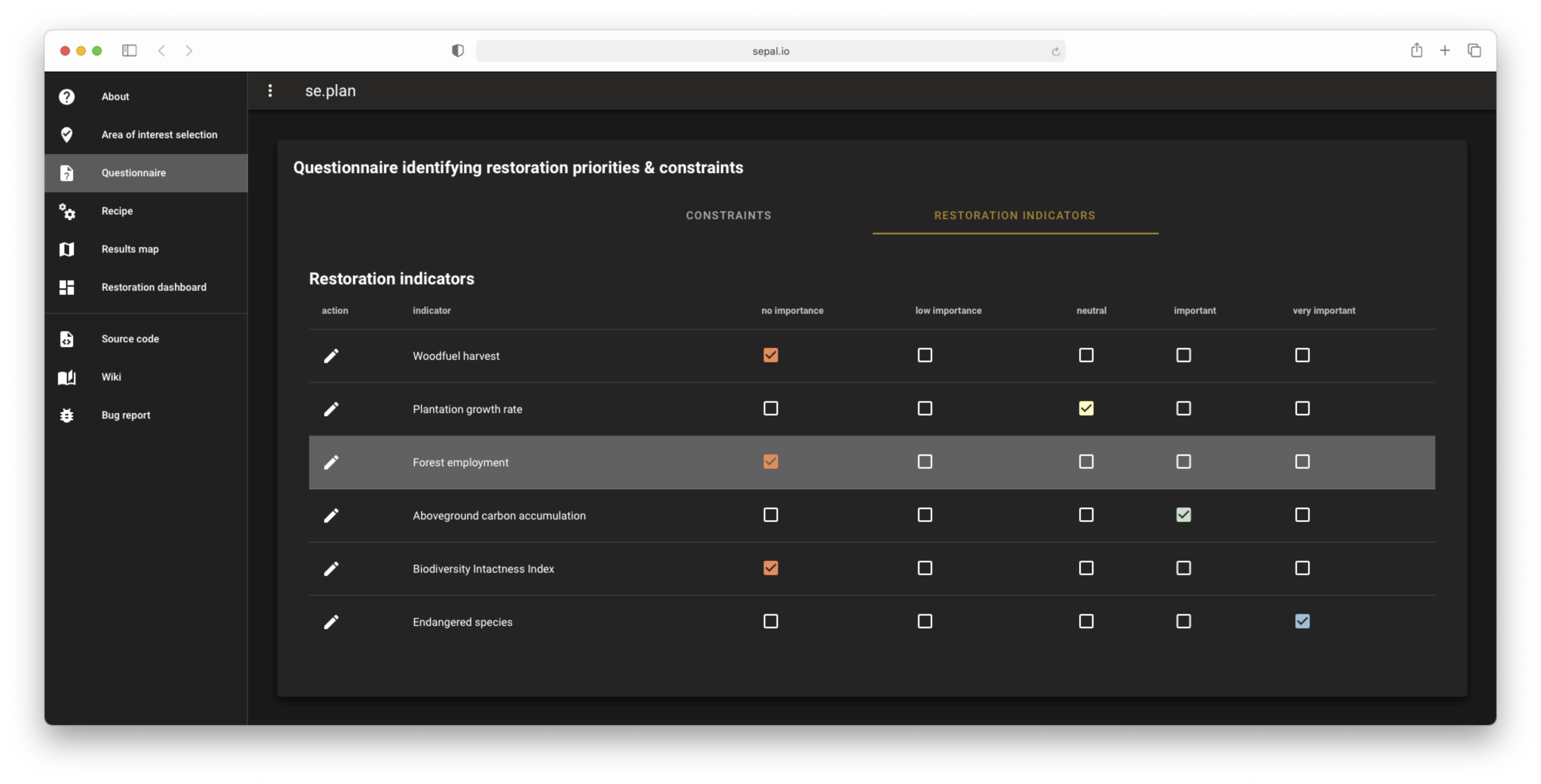The width and height of the screenshot is (1541, 784).
Task: Click the Recipe gears icon in sidebar
Action: point(66,211)
